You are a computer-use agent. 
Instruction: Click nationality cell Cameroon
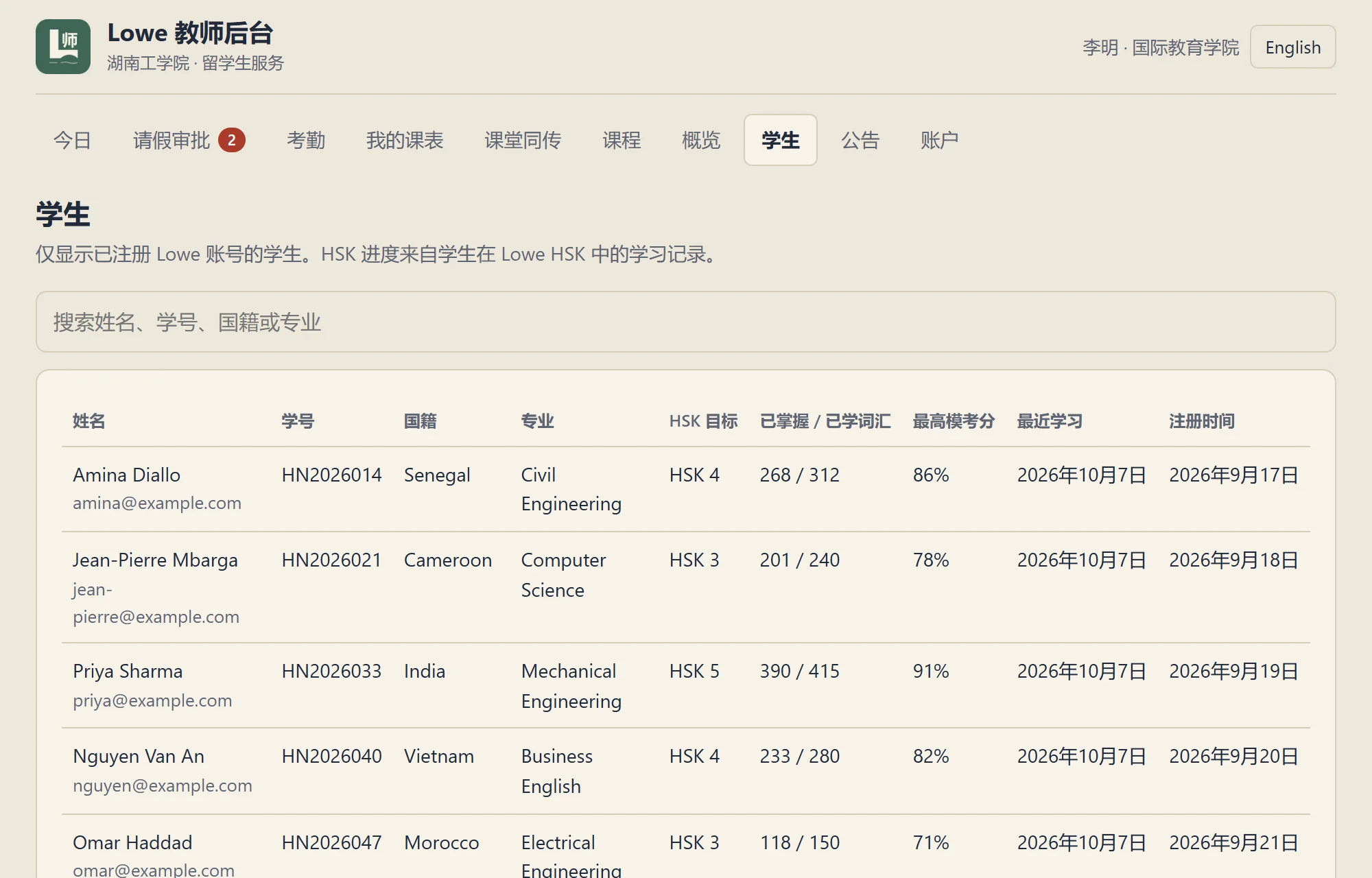[448, 560]
